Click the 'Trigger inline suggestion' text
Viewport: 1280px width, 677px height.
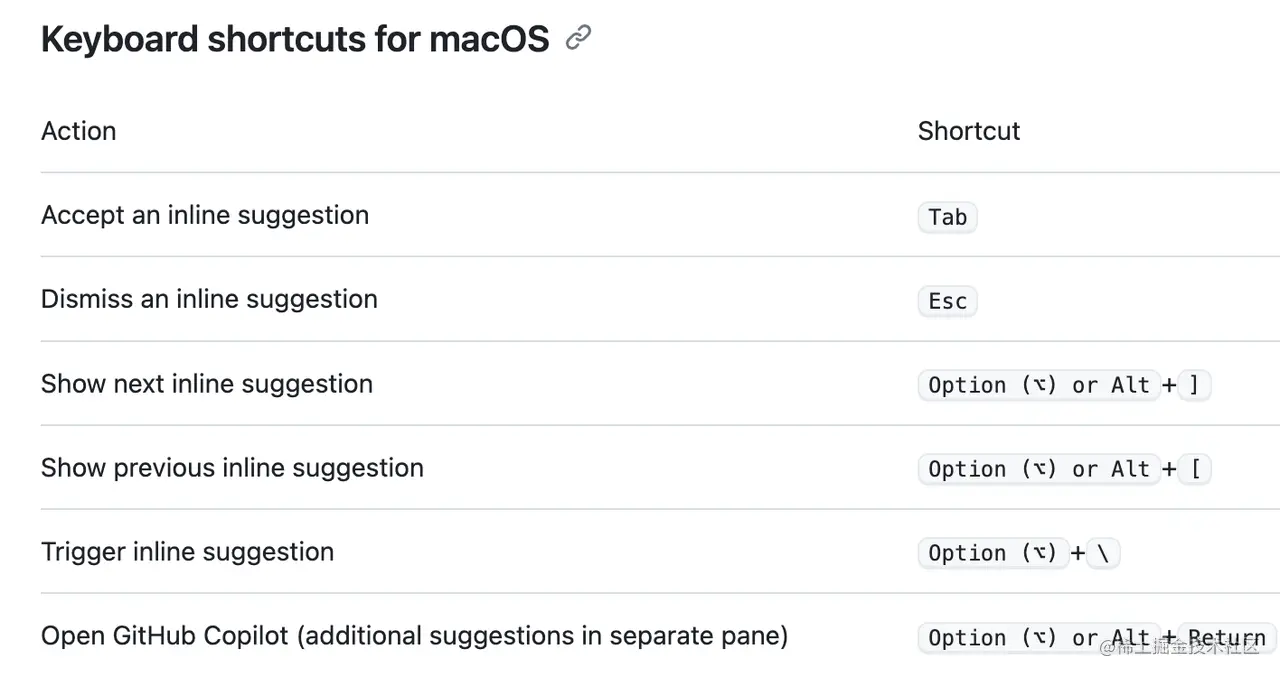[187, 552]
